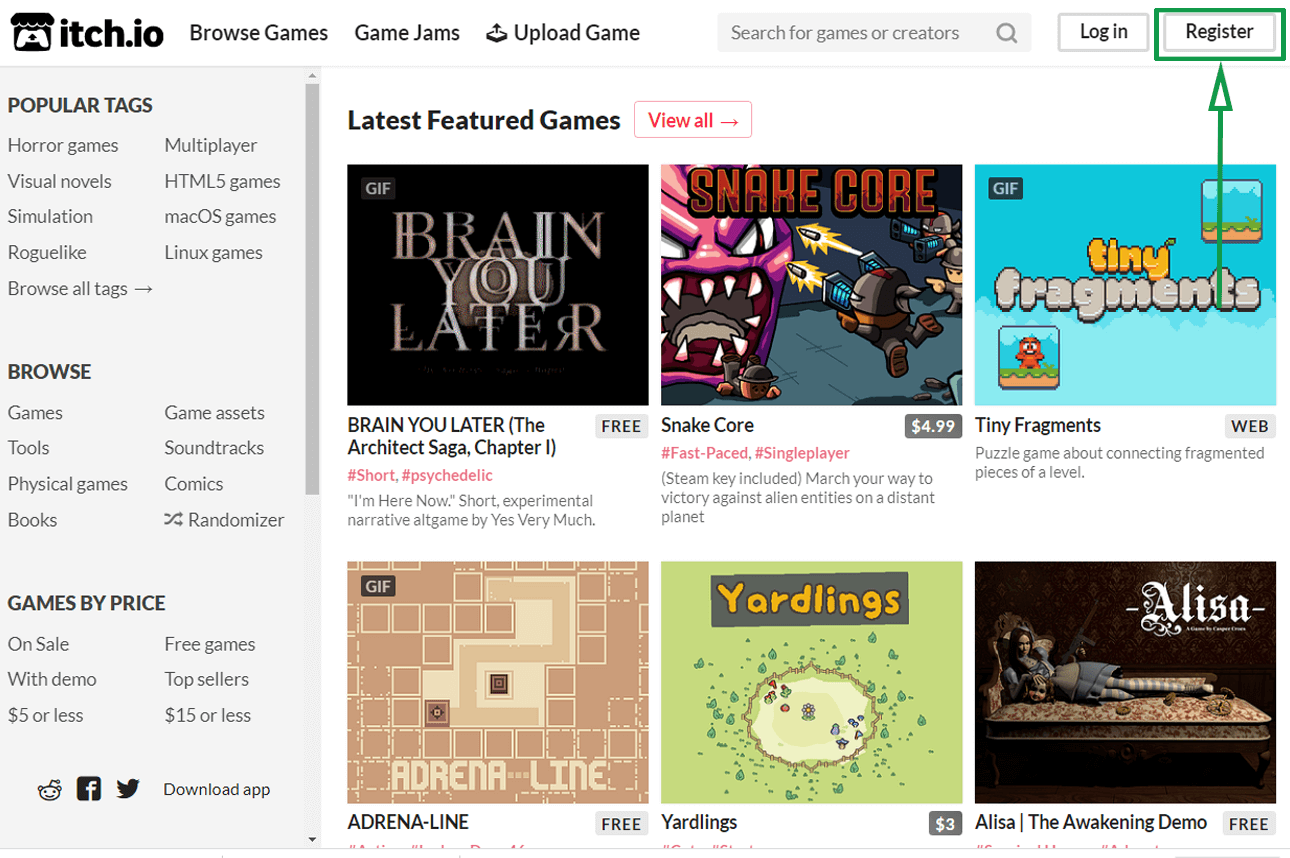Click the #psychedelic tag
This screenshot has width=1290, height=858.
click(447, 476)
